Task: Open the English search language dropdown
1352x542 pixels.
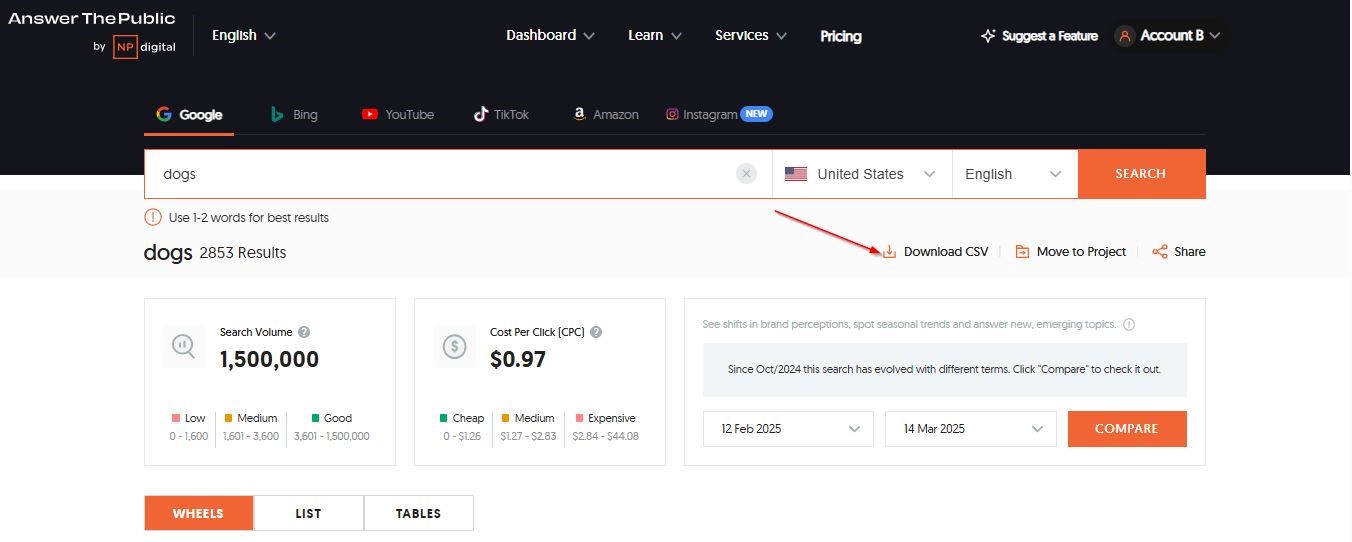Action: tap(1013, 174)
